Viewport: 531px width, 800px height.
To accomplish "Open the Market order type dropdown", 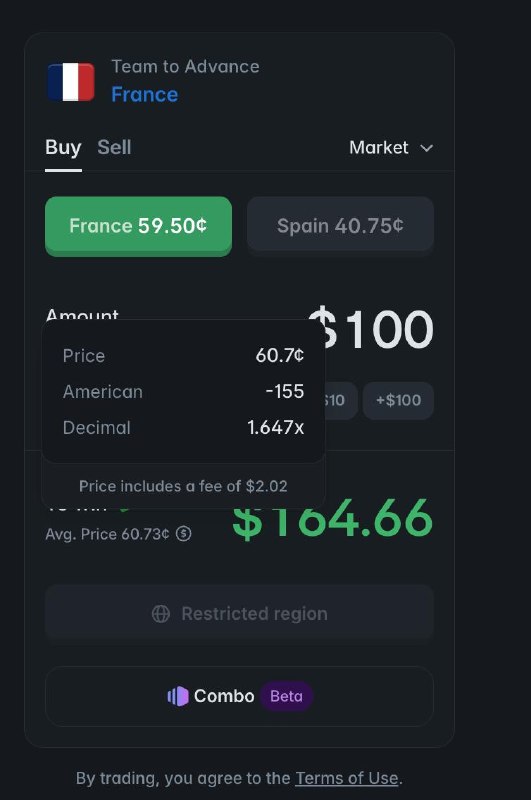I will point(391,148).
